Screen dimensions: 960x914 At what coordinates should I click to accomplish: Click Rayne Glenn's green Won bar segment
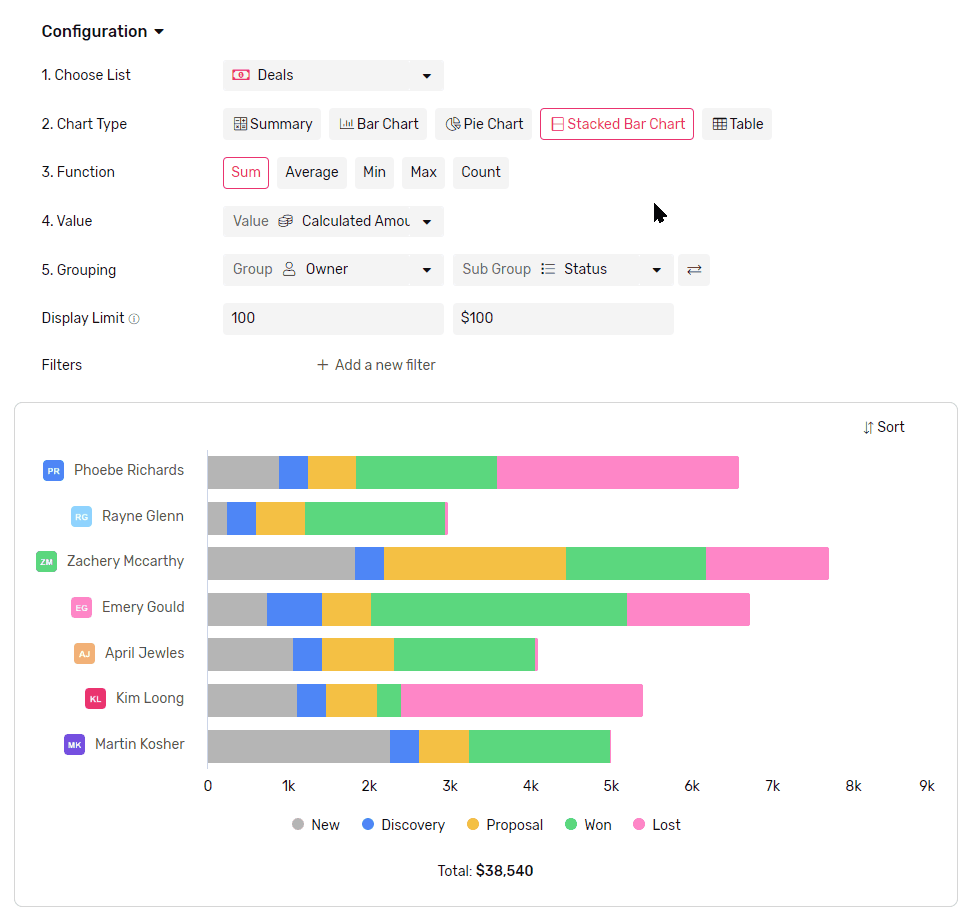tap(375, 519)
